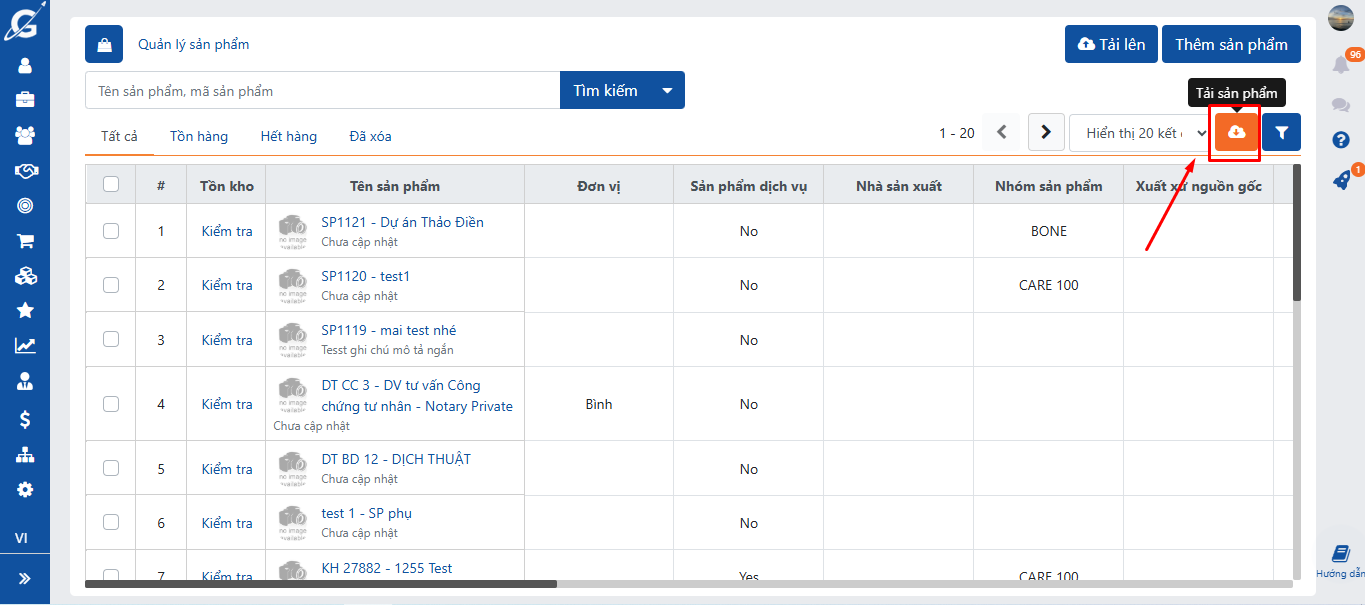1365x605 pixels.
Task: Click the rocket icon on right panel
Action: pyautogui.click(x=1341, y=180)
